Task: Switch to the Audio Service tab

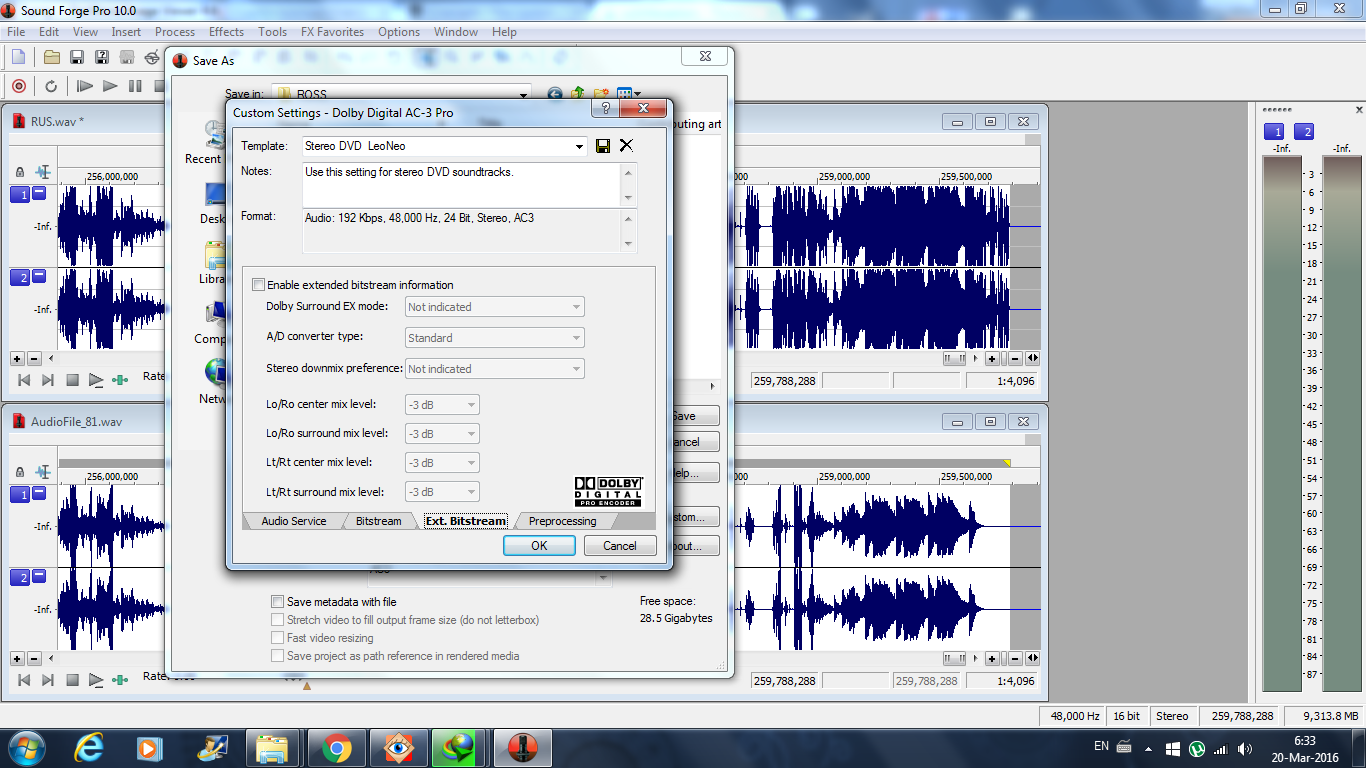Action: point(293,521)
